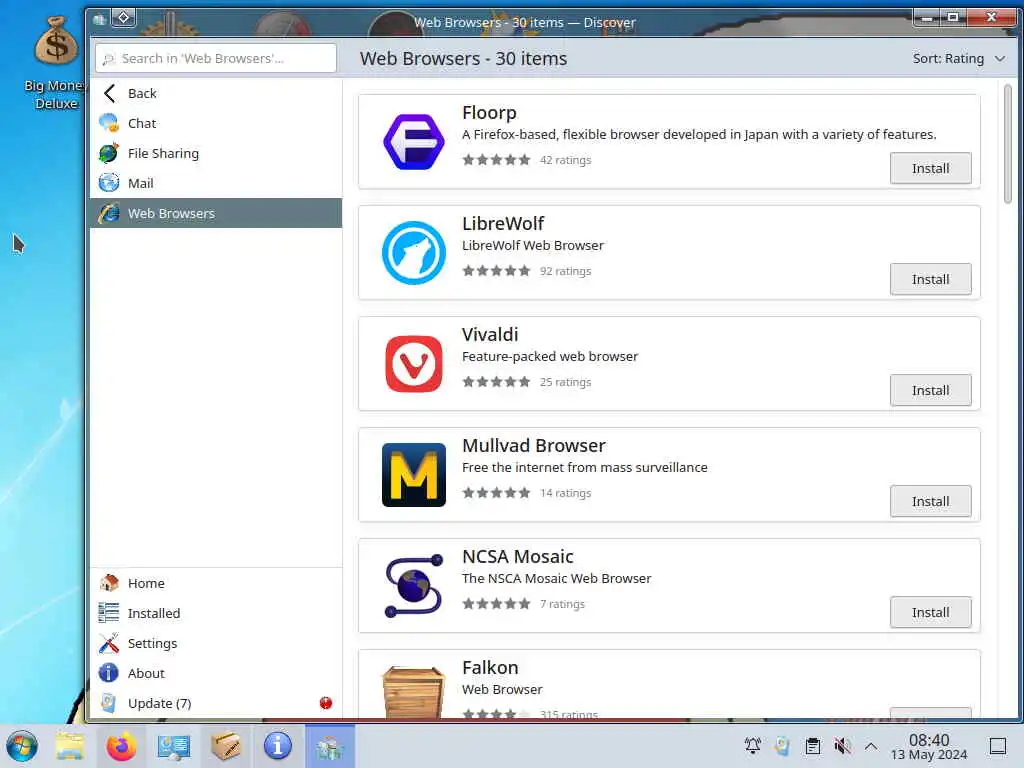The image size is (1024, 768).
Task: Click the Discover app taskbar entry
Action: coord(330,746)
